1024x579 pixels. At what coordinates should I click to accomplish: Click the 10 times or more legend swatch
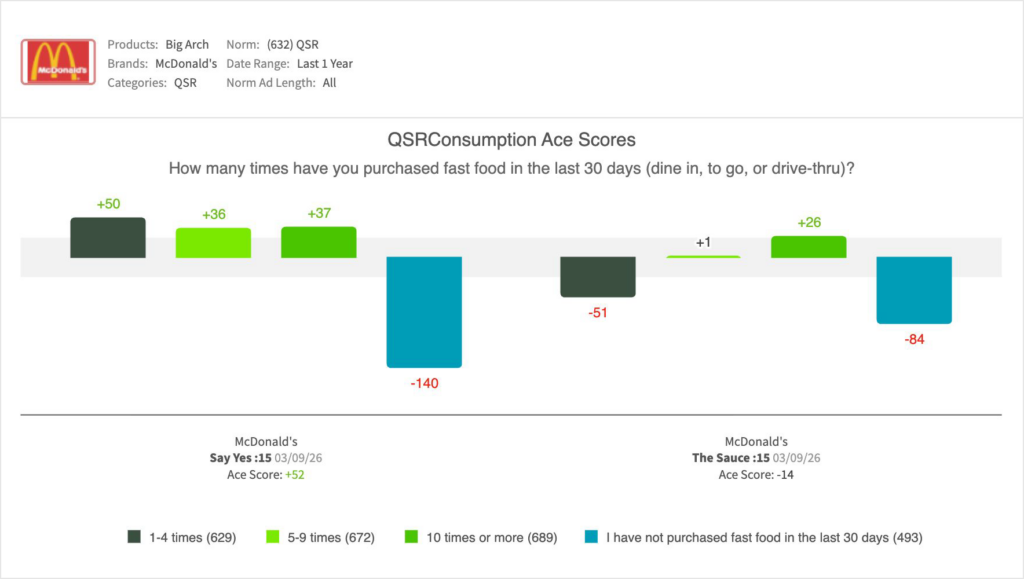tap(409, 537)
